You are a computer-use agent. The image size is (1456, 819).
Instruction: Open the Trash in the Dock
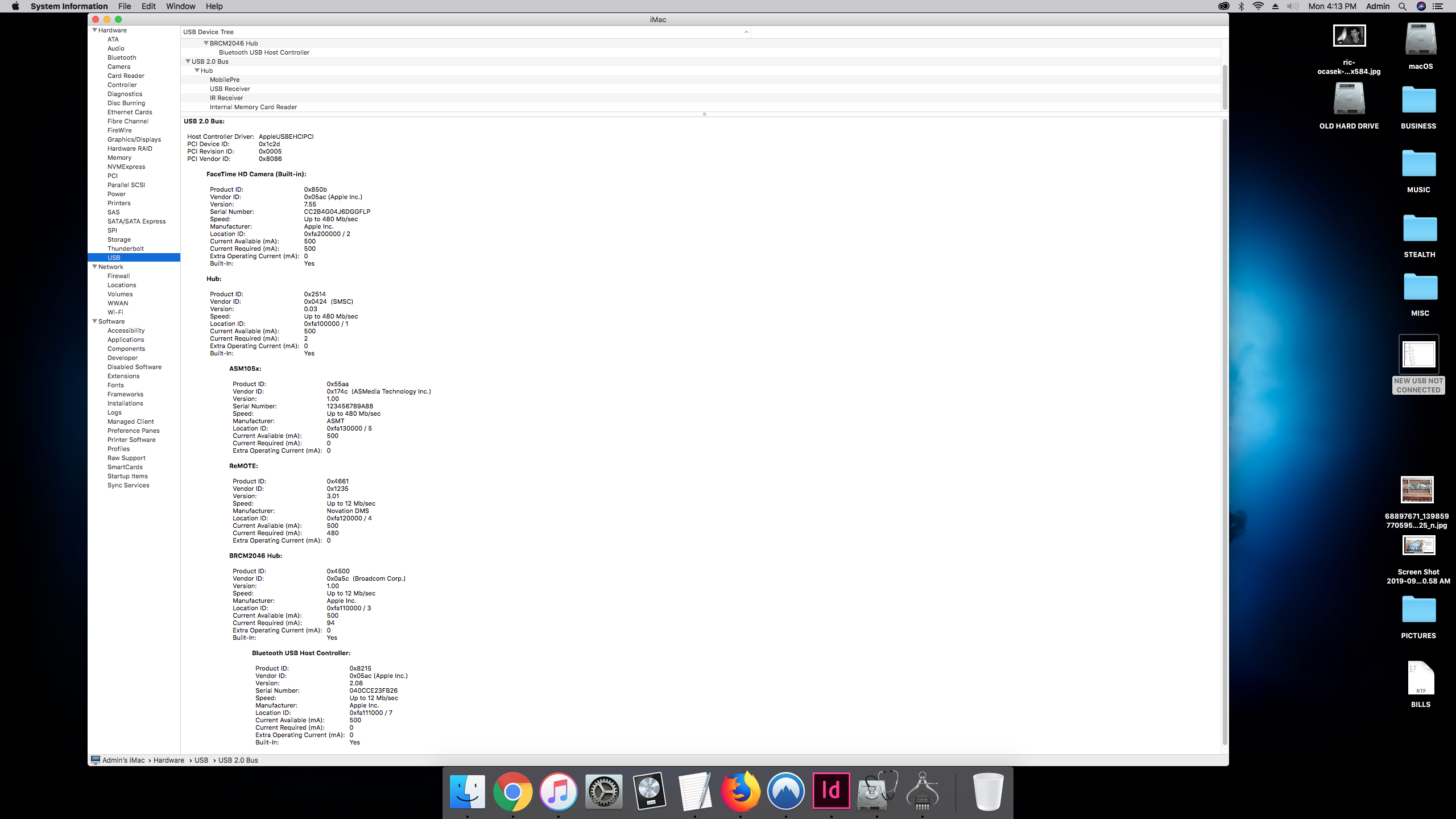pos(988,791)
